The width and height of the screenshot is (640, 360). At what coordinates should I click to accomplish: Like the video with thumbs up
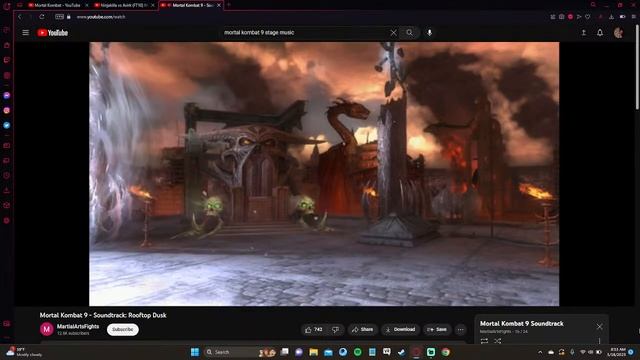click(x=314, y=329)
